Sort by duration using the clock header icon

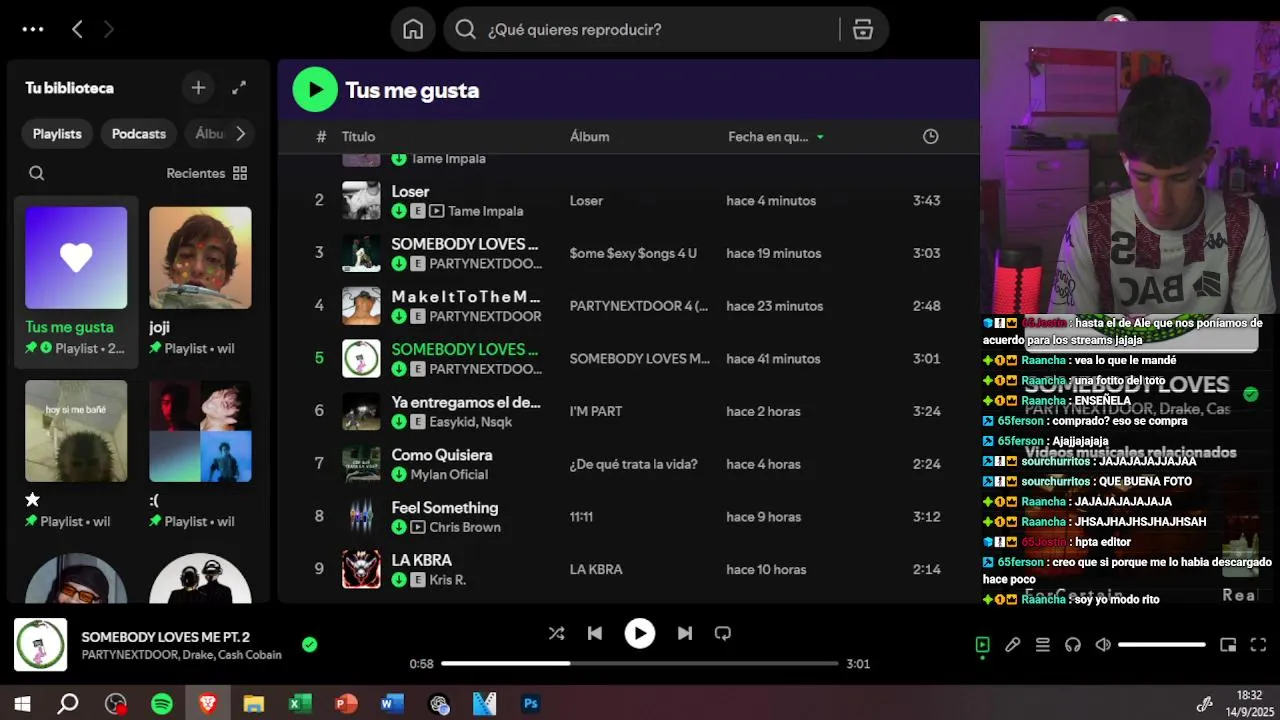pos(930,136)
